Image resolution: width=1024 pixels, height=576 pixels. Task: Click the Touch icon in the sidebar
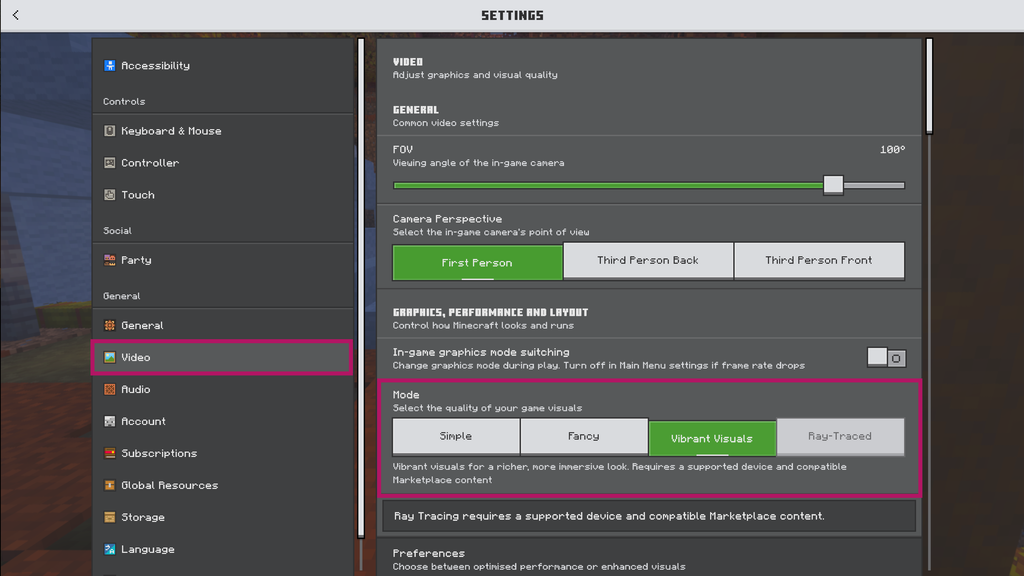110,195
